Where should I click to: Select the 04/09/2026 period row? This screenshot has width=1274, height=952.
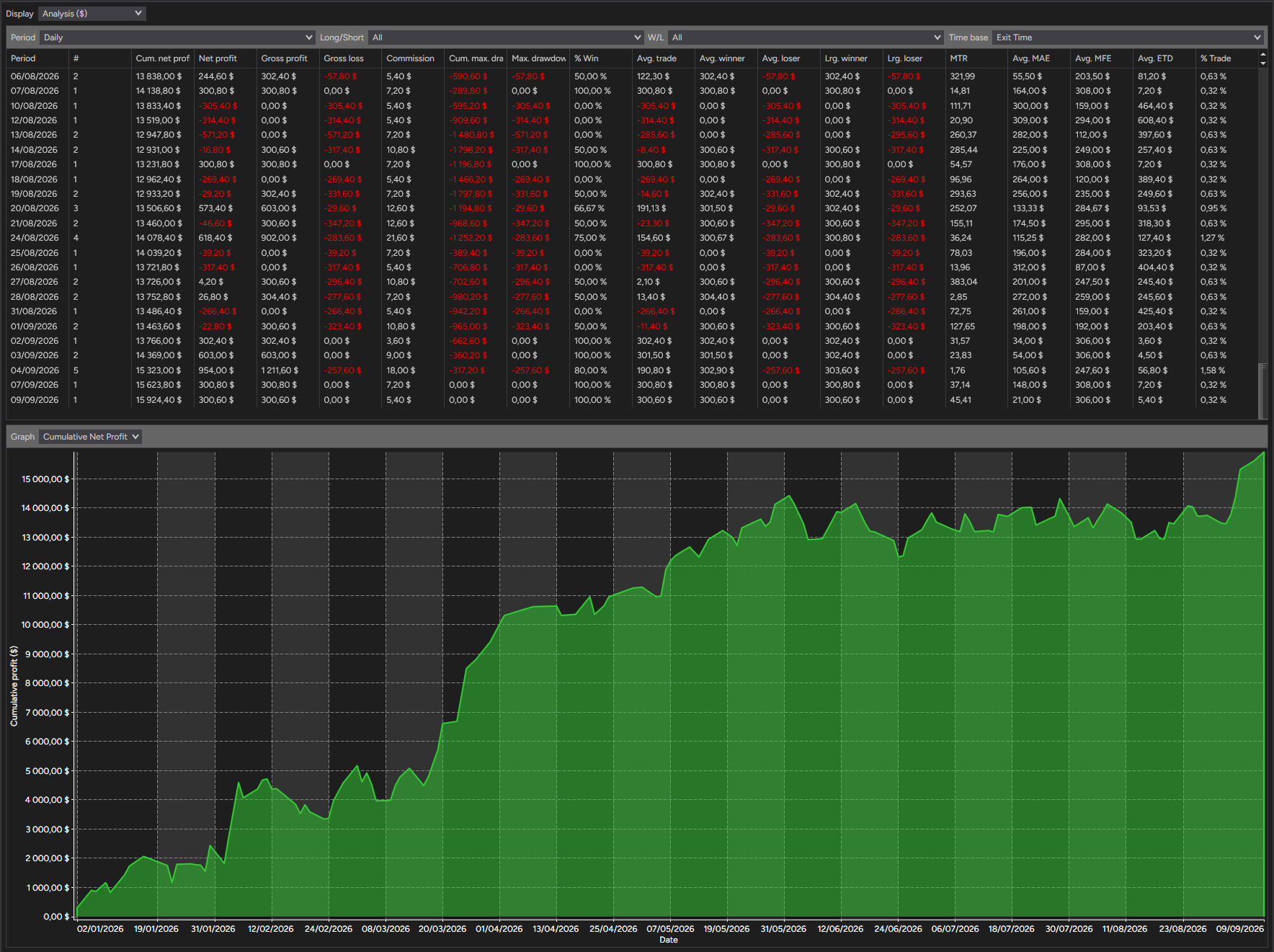[632, 370]
